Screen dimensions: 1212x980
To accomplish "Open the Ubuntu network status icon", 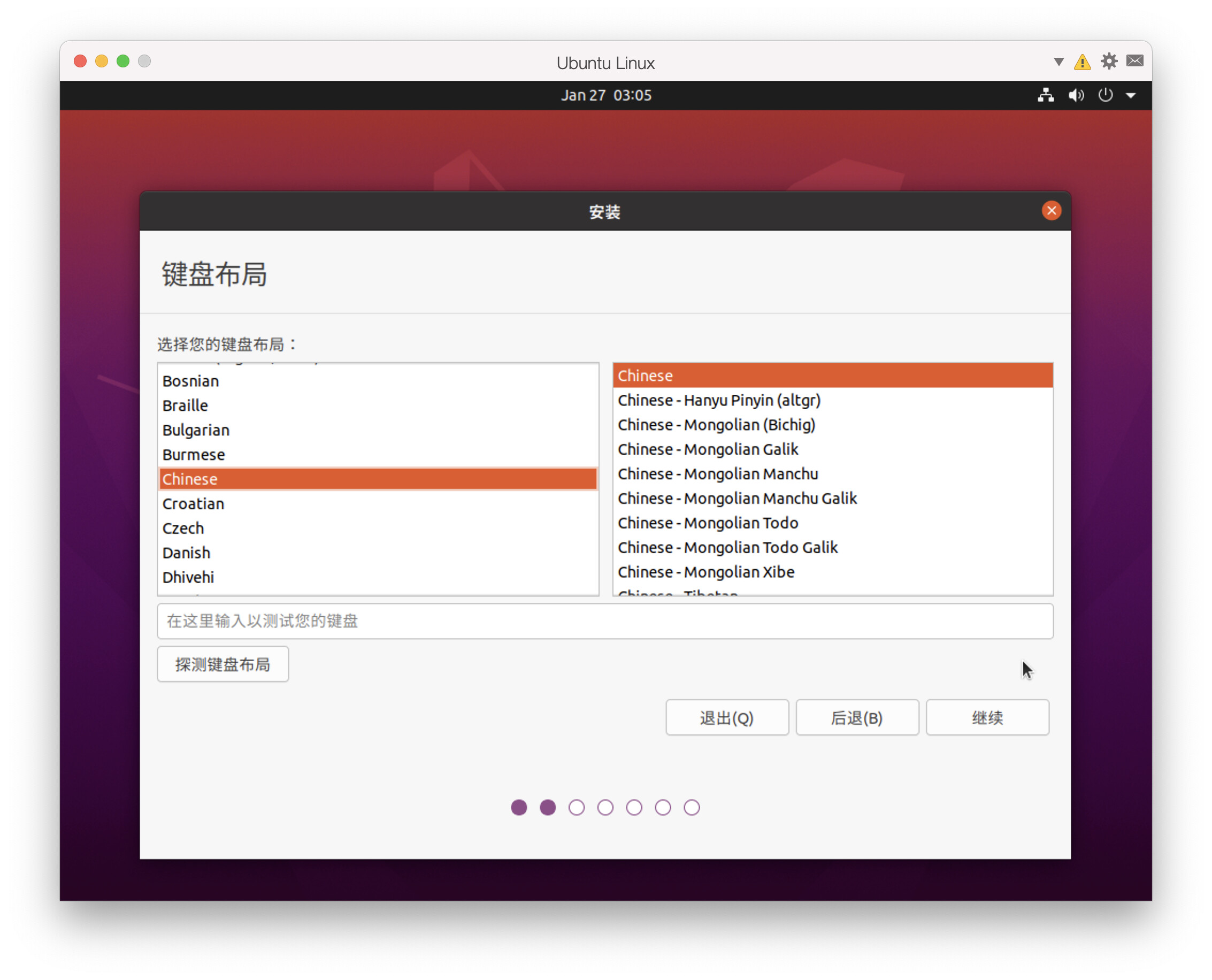I will (1046, 95).
